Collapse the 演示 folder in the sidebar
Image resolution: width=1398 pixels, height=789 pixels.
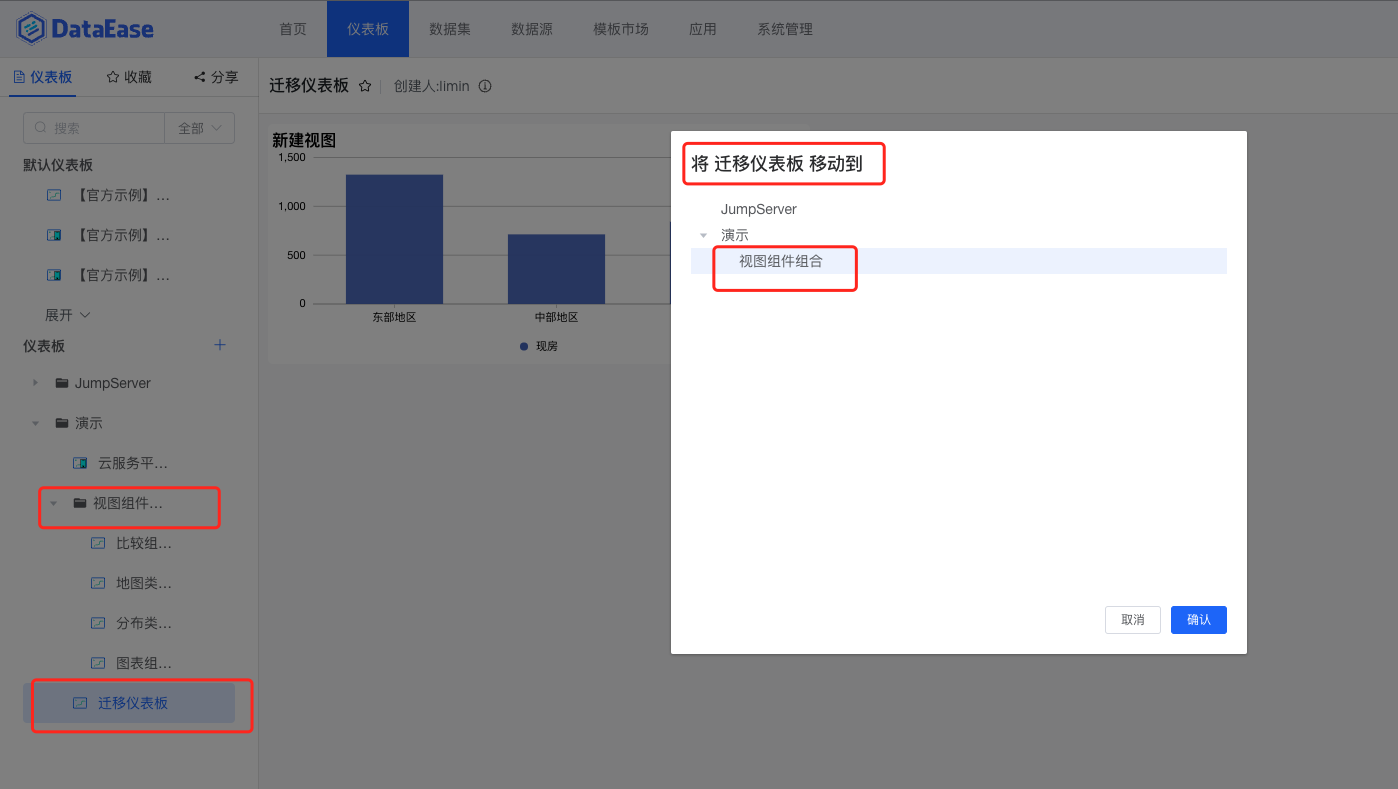point(35,423)
